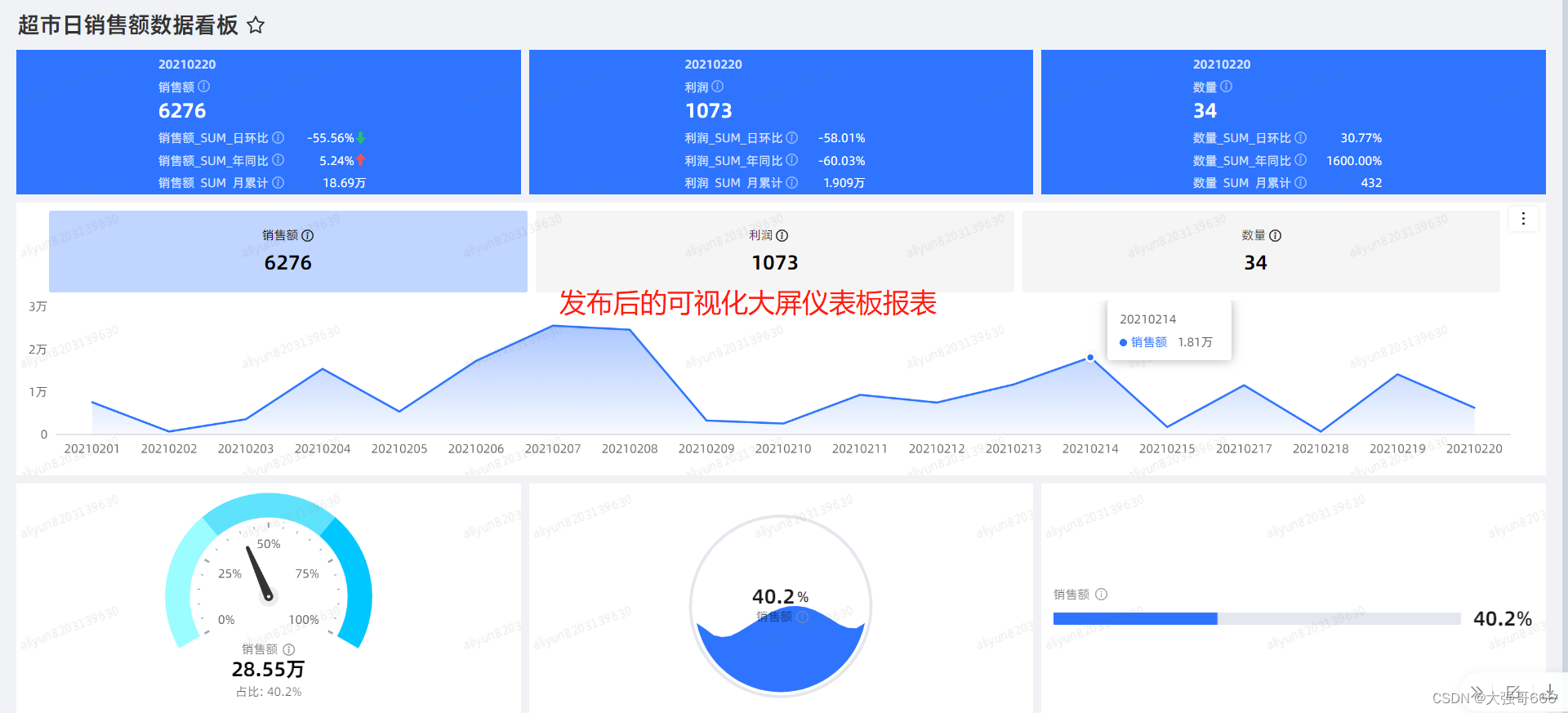Click info icon beside 数量 in blue card
Image resolution: width=1568 pixels, height=713 pixels.
click(1227, 87)
